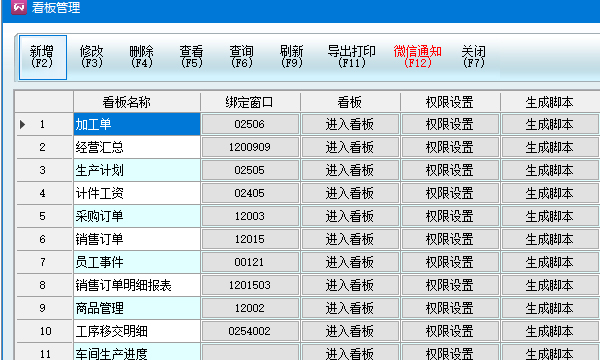Open 权限设置 for the 销售订单明细报表 row
Screen dimensions: 600x360
tap(450, 285)
